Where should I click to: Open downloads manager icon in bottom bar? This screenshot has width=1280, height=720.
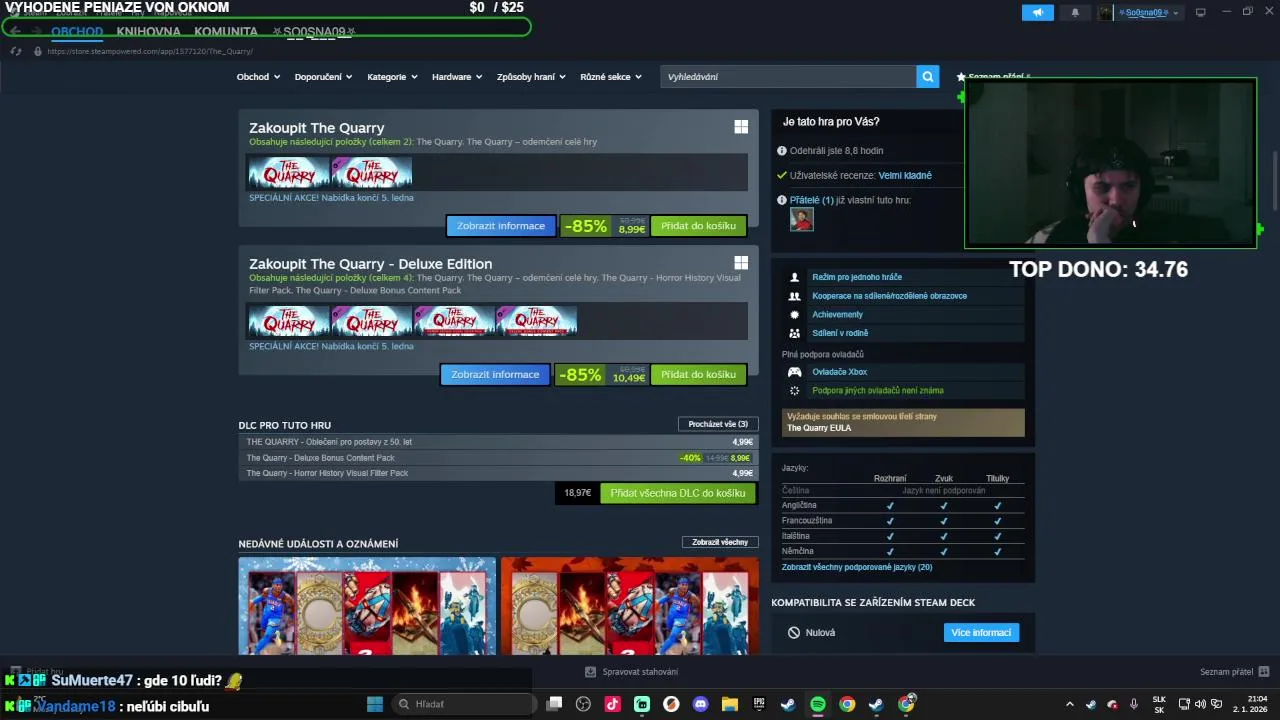(x=590, y=672)
